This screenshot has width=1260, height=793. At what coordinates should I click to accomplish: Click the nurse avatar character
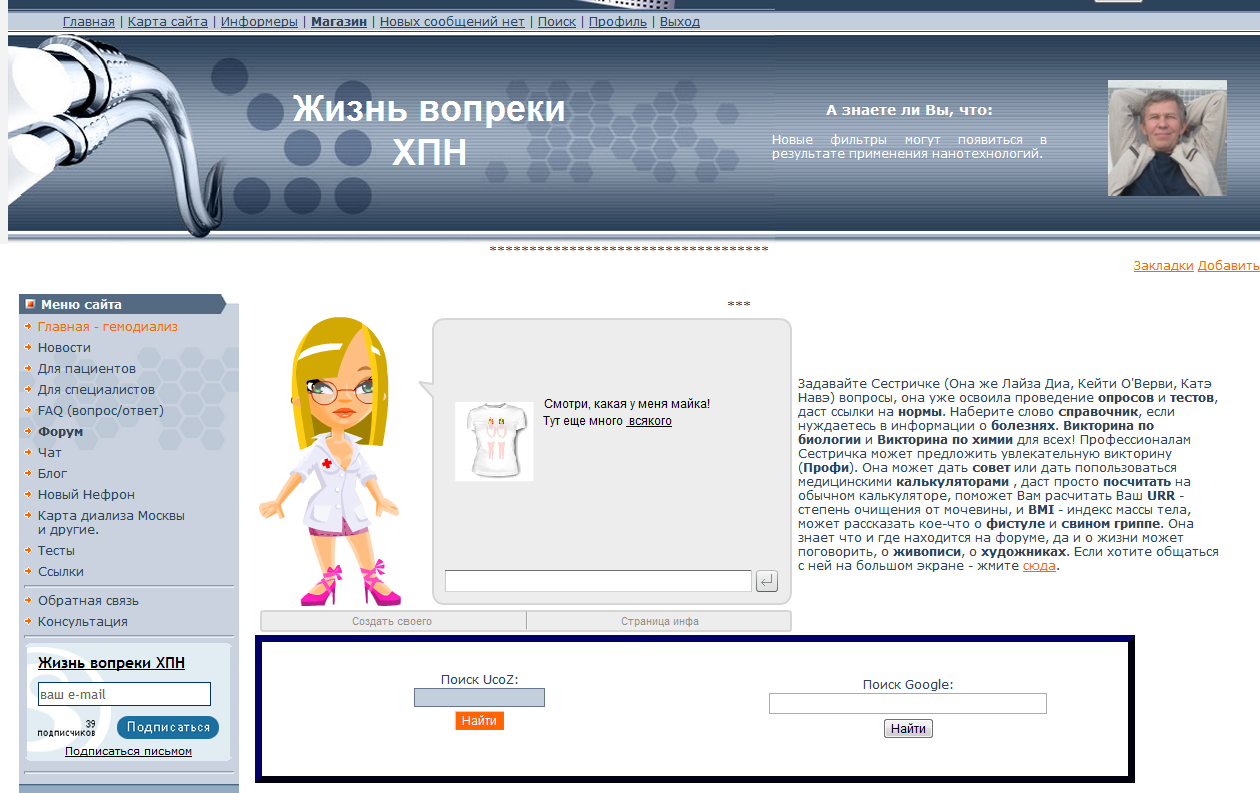tap(335, 462)
